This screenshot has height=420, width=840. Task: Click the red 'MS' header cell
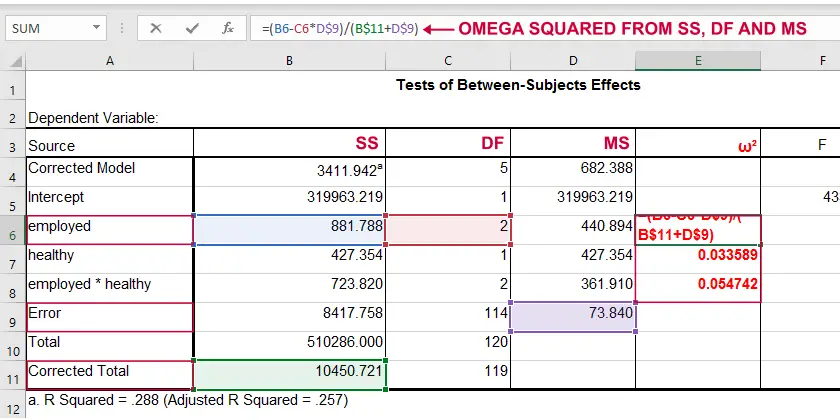click(x=573, y=143)
